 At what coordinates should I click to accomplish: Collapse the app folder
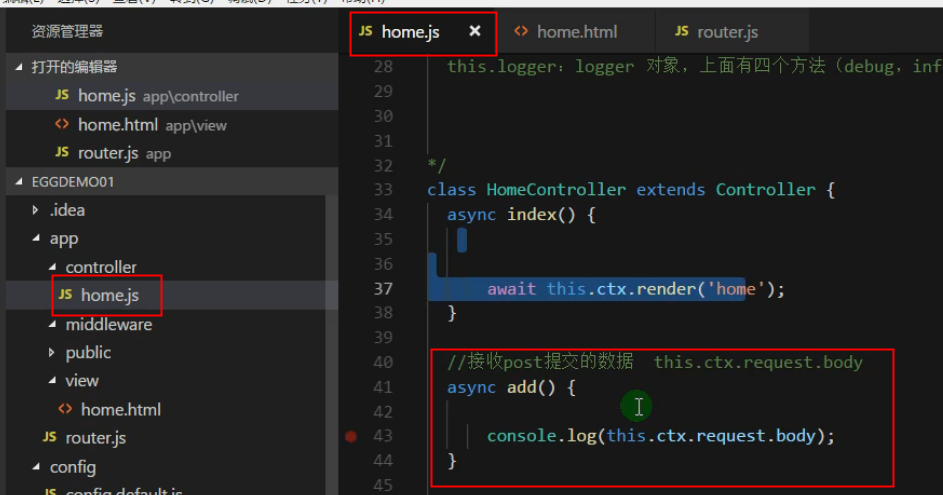pyautogui.click(x=36, y=238)
